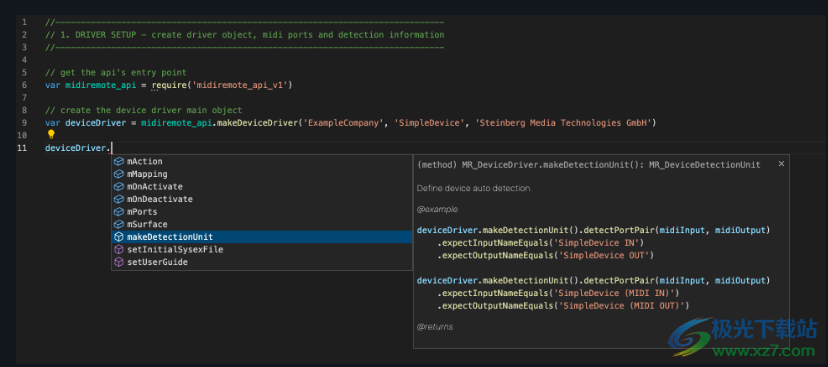This screenshot has height=367, width=828.
Task: Click expectOutputNameEquals('SimpleDevice OUT') example line
Action: [545, 256]
